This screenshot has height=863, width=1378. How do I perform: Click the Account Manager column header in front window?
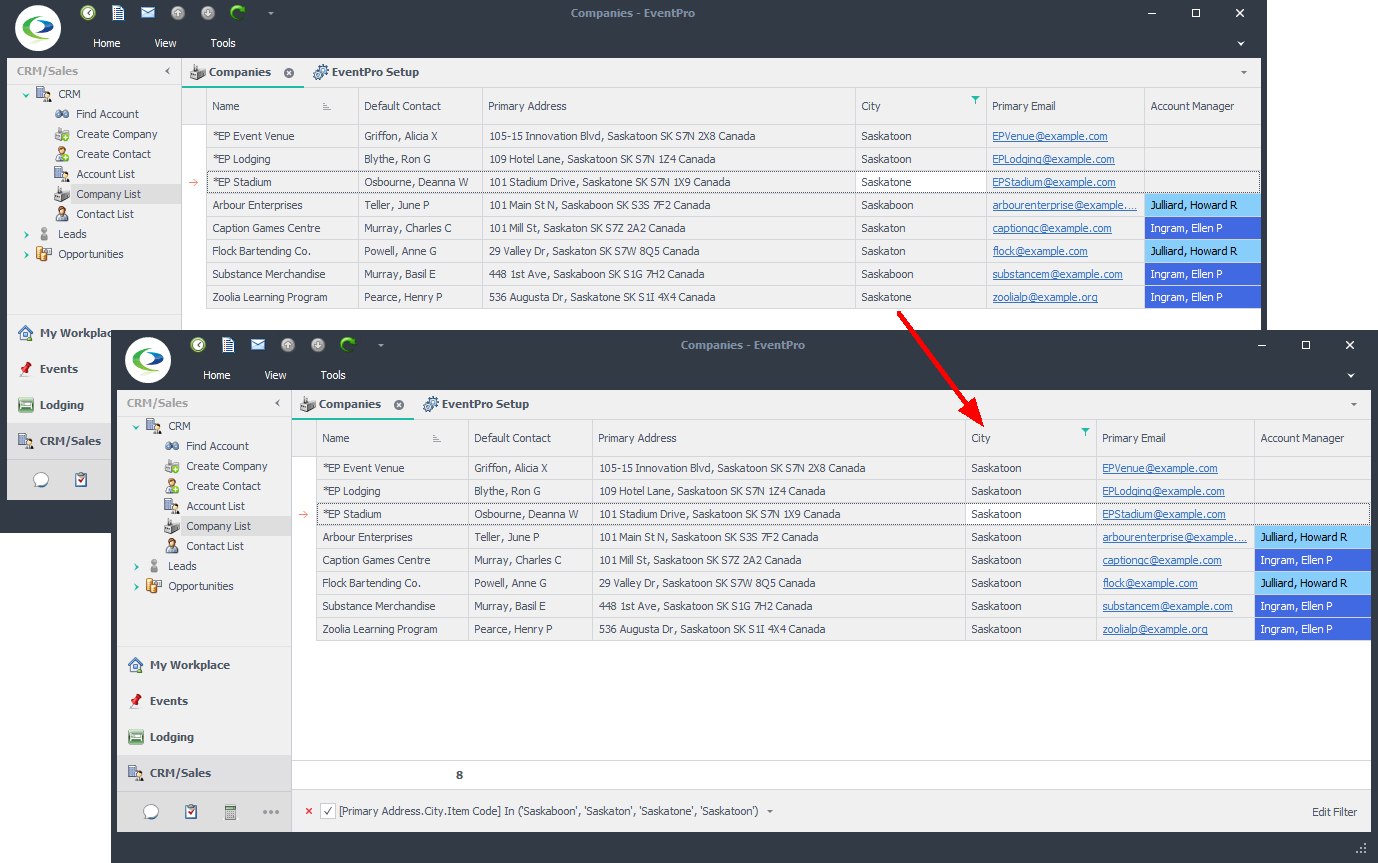pyautogui.click(x=1312, y=438)
